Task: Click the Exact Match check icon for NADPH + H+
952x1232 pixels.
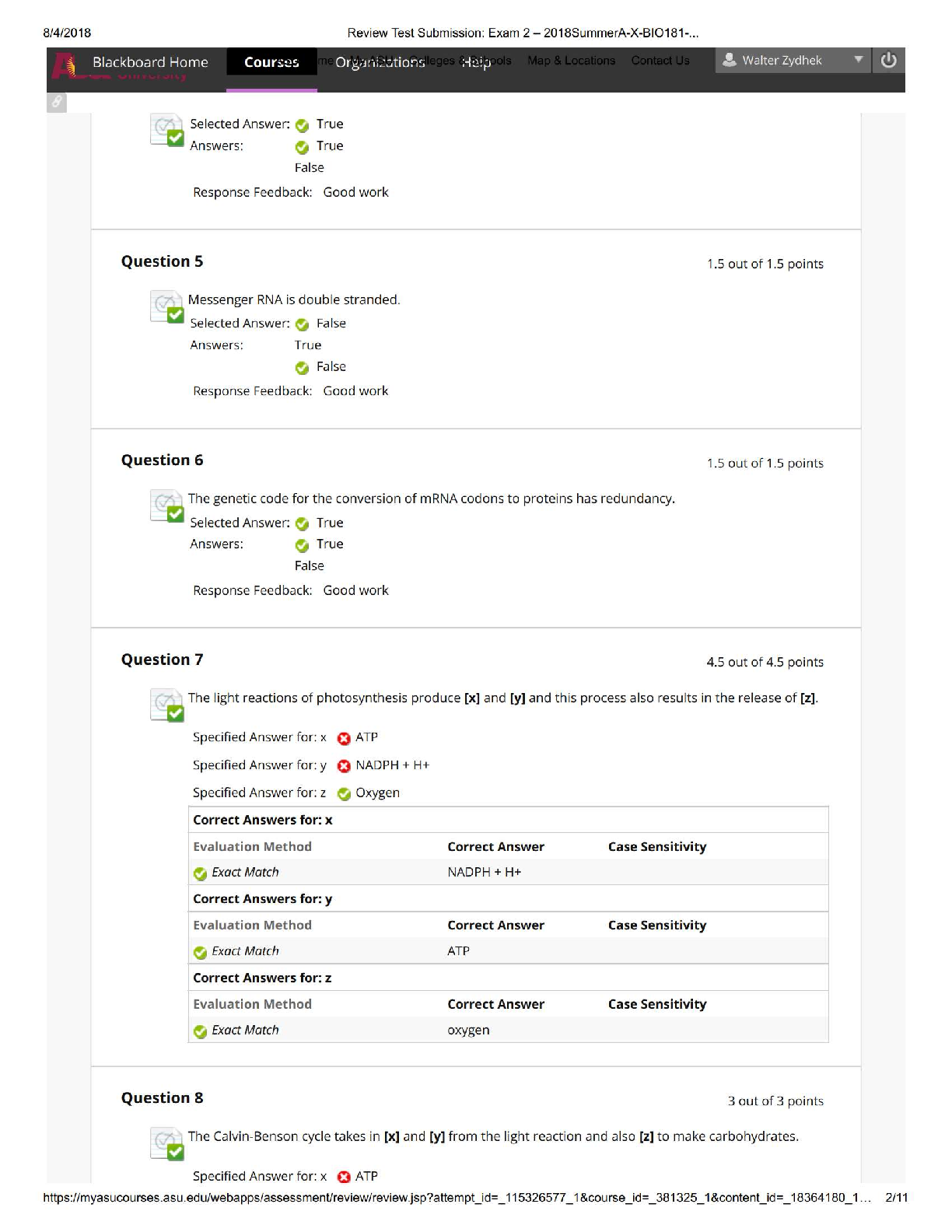Action: click(x=200, y=874)
